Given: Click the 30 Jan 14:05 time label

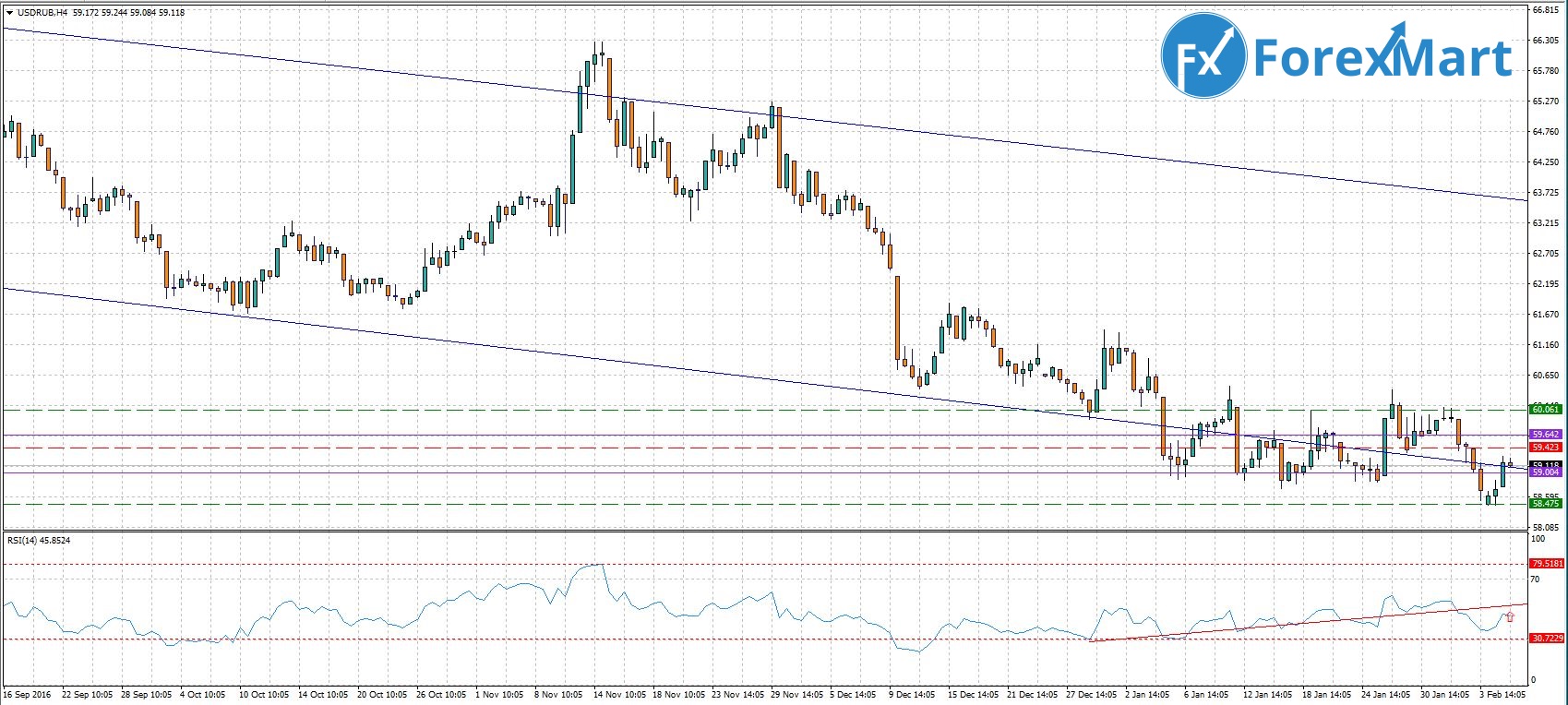Looking at the screenshot, I should 1445,693.
